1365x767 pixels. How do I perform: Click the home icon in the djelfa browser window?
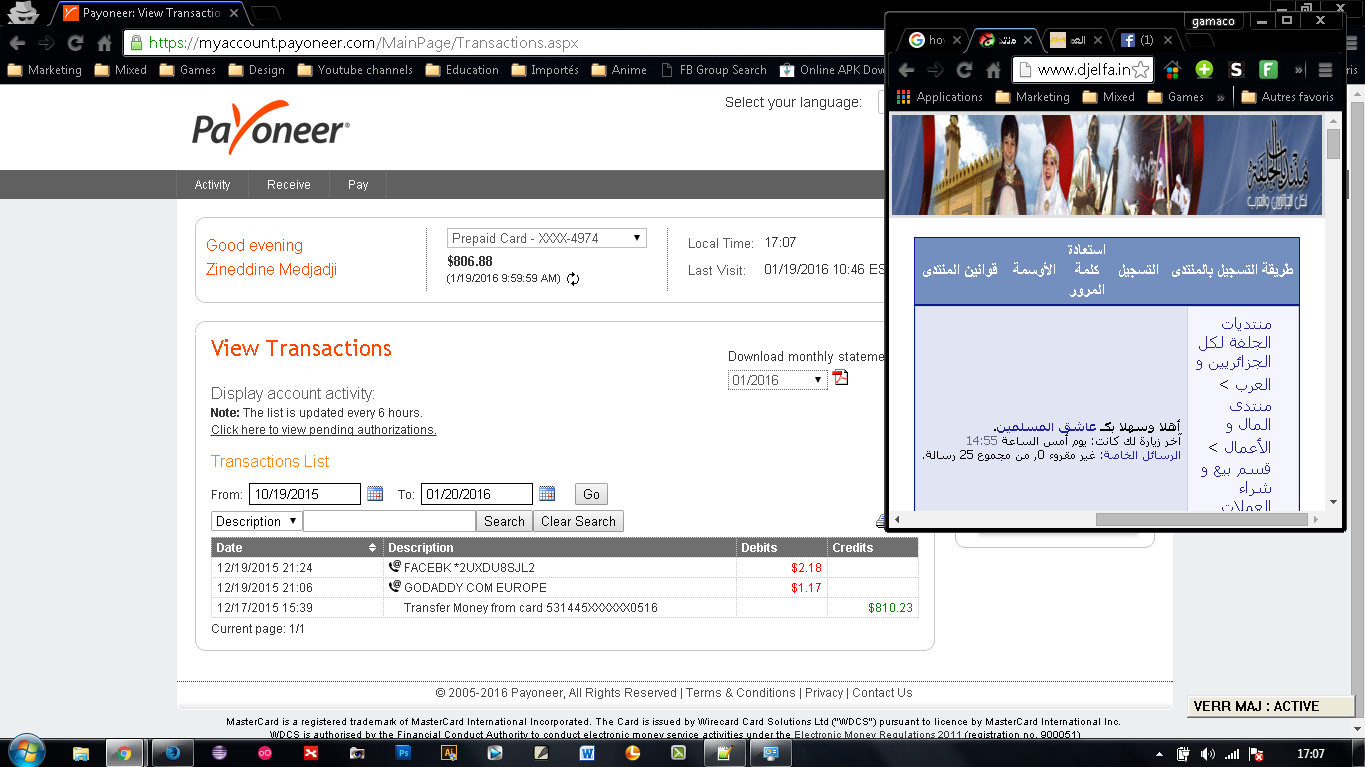(993, 70)
